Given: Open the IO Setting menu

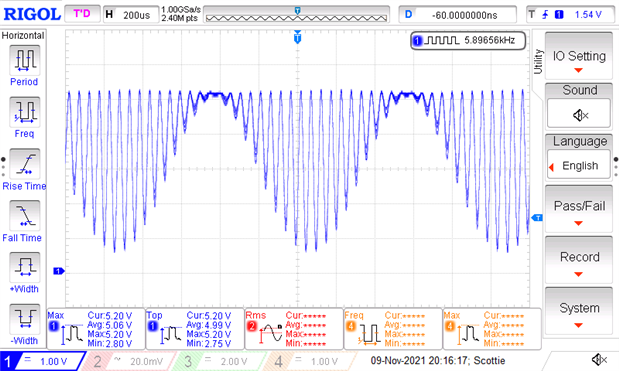Looking at the screenshot, I should coord(579,56).
